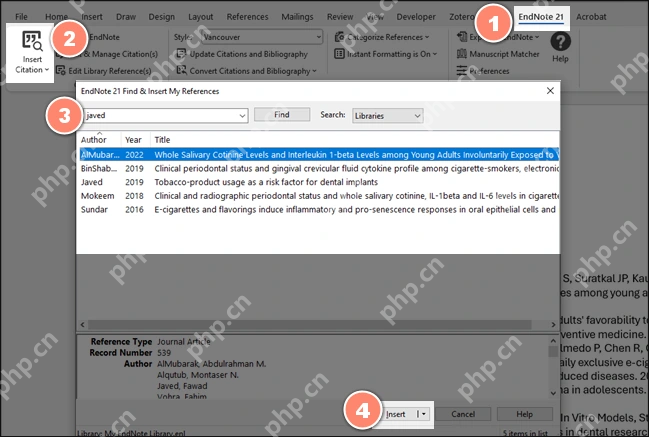Open the Review tab
Screen dimensions: 649x437
click(x=340, y=17)
